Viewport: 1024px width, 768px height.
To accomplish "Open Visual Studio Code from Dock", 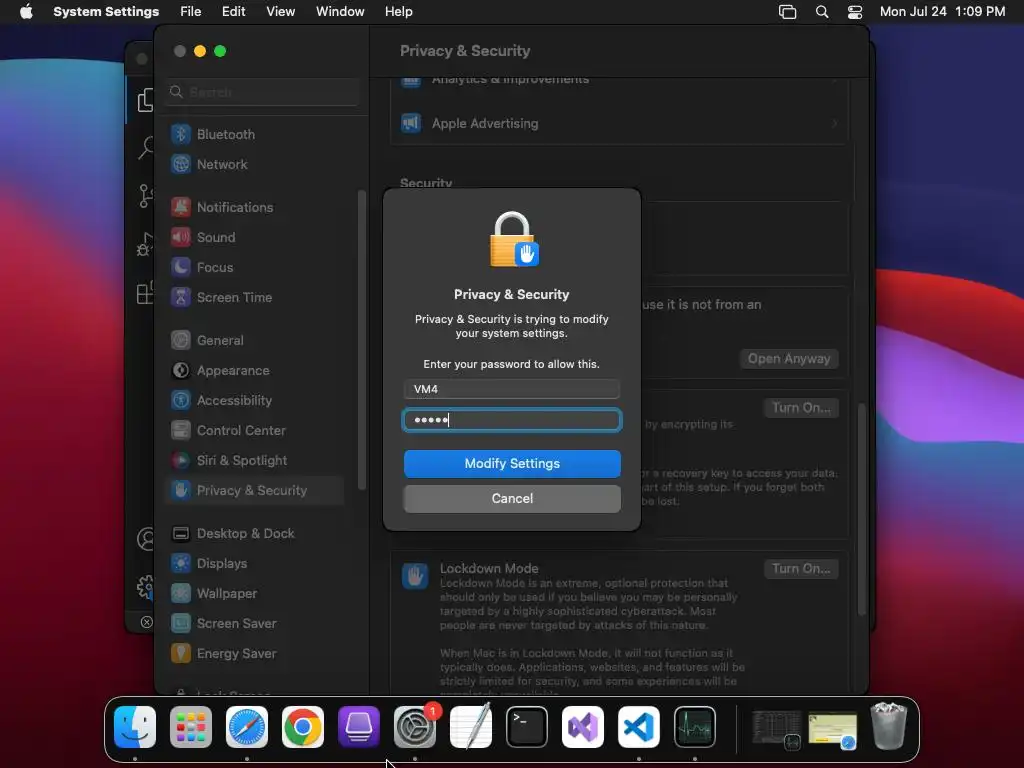I will click(x=639, y=727).
